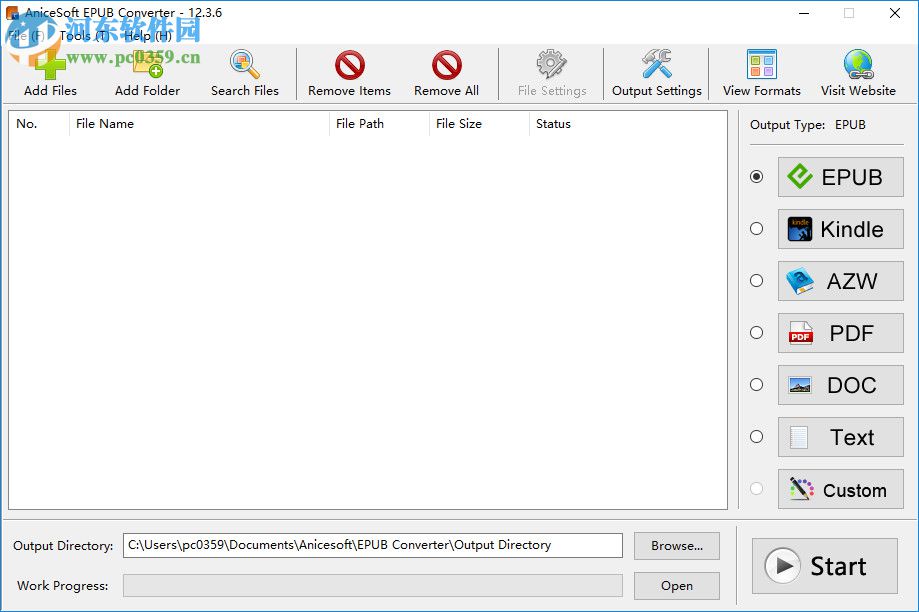Click the Visit Website globe icon
Image resolution: width=919 pixels, height=612 pixels.
[857, 62]
